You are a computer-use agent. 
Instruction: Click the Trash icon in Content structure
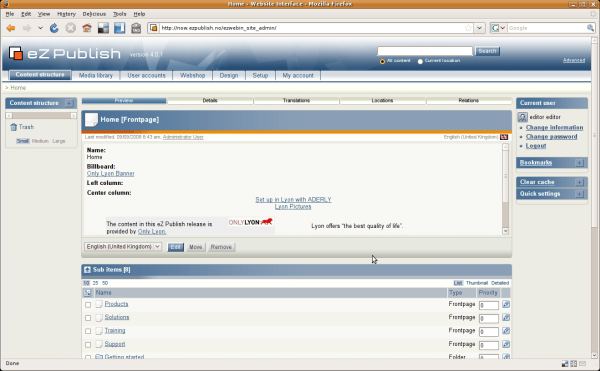13,127
